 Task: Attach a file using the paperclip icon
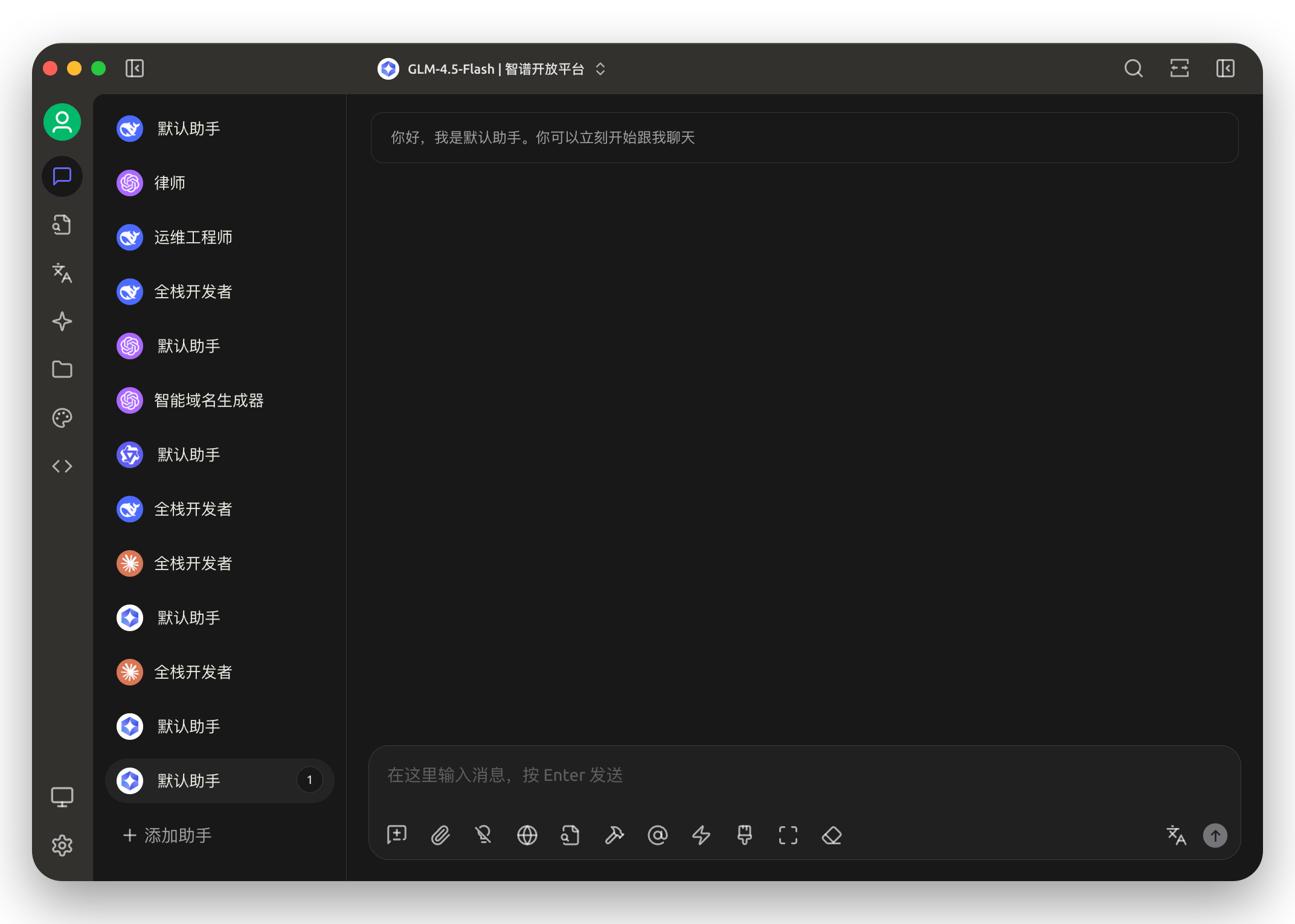(440, 835)
